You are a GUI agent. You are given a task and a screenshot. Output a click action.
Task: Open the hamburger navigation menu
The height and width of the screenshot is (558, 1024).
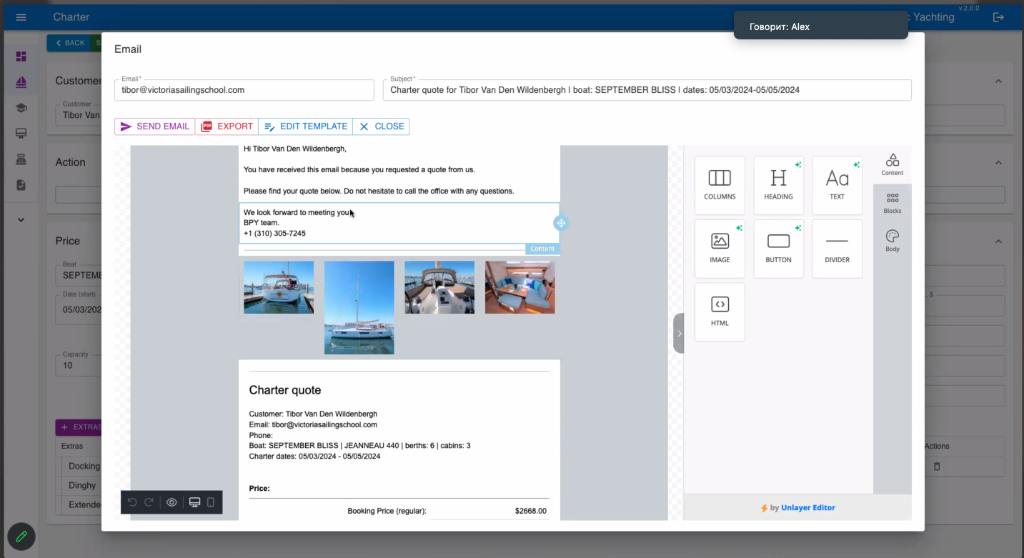tap(21, 17)
